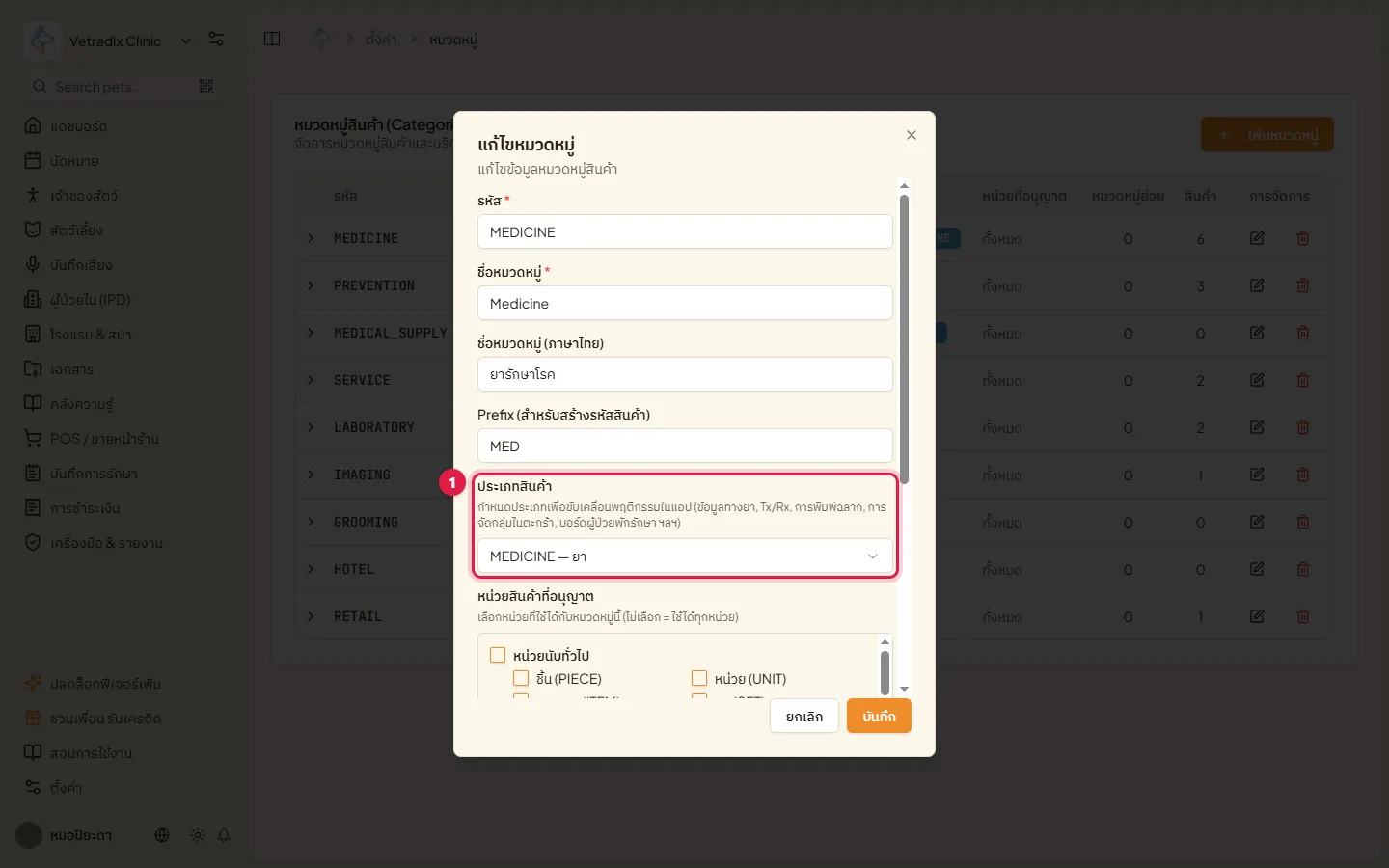Expand the SERVICE category row
The width and height of the screenshot is (1389, 868).
click(x=311, y=380)
